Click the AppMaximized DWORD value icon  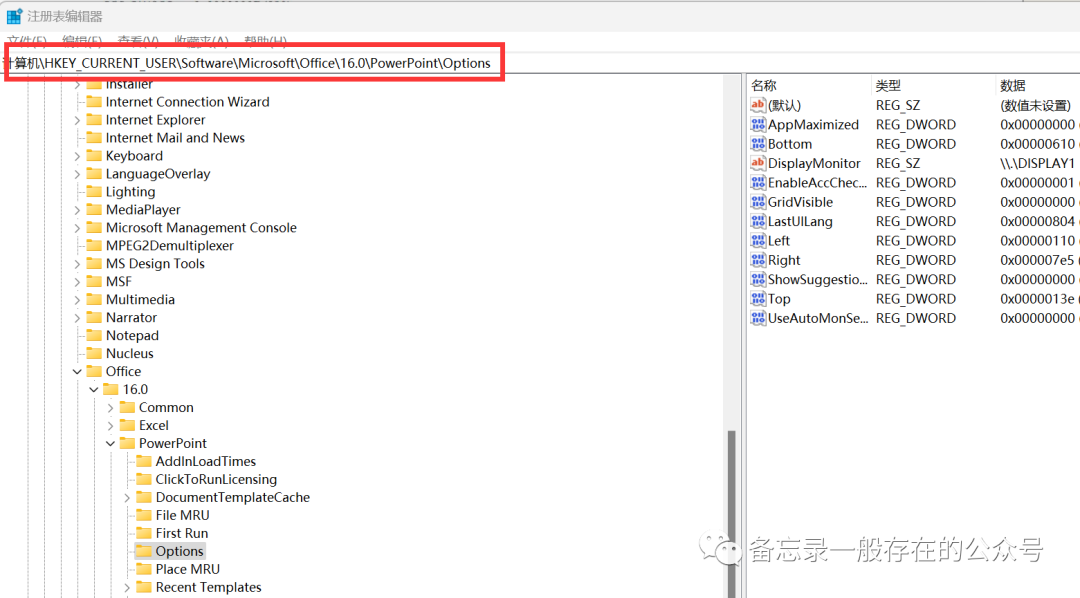pyautogui.click(x=758, y=124)
